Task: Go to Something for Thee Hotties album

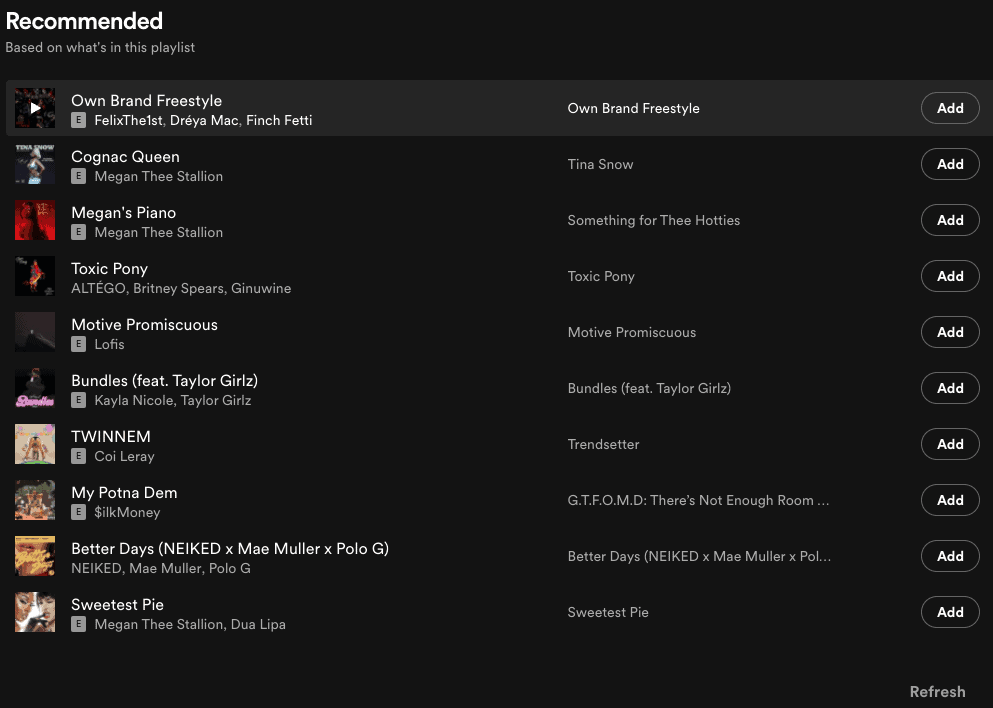Action: [x=653, y=220]
